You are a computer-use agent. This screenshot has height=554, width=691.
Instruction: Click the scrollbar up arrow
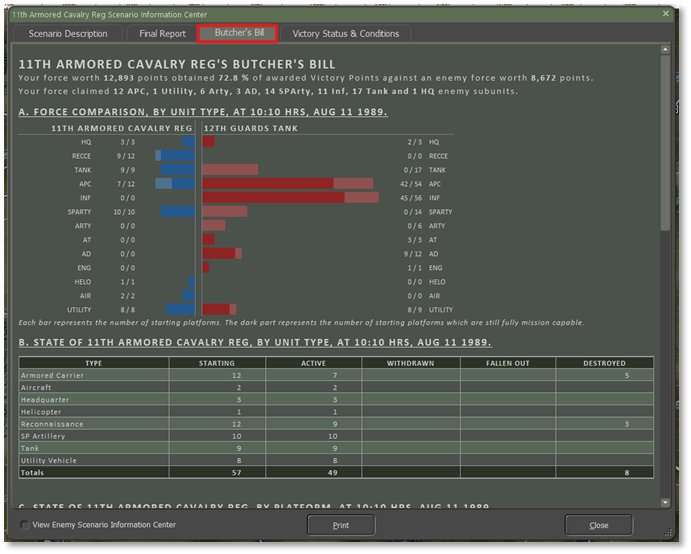(x=666, y=49)
